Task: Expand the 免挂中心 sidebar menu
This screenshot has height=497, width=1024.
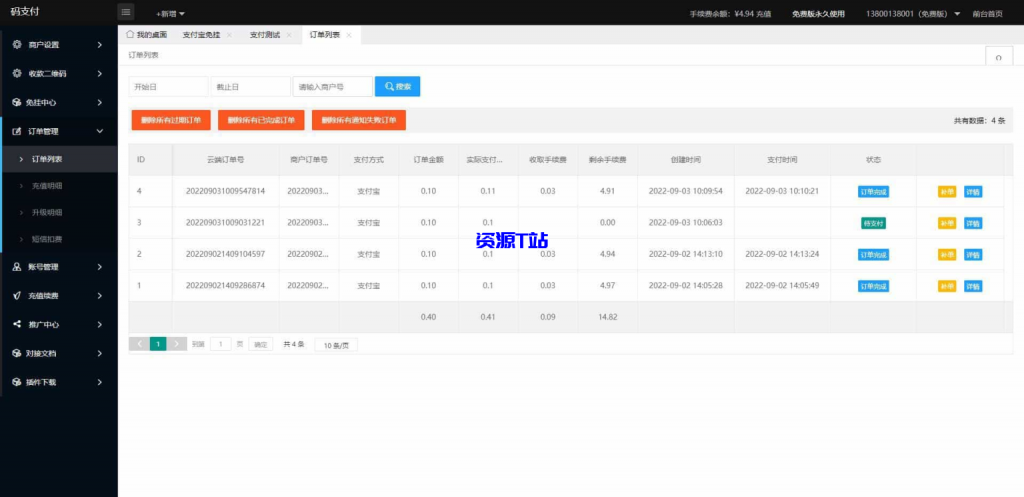Action: point(99,102)
